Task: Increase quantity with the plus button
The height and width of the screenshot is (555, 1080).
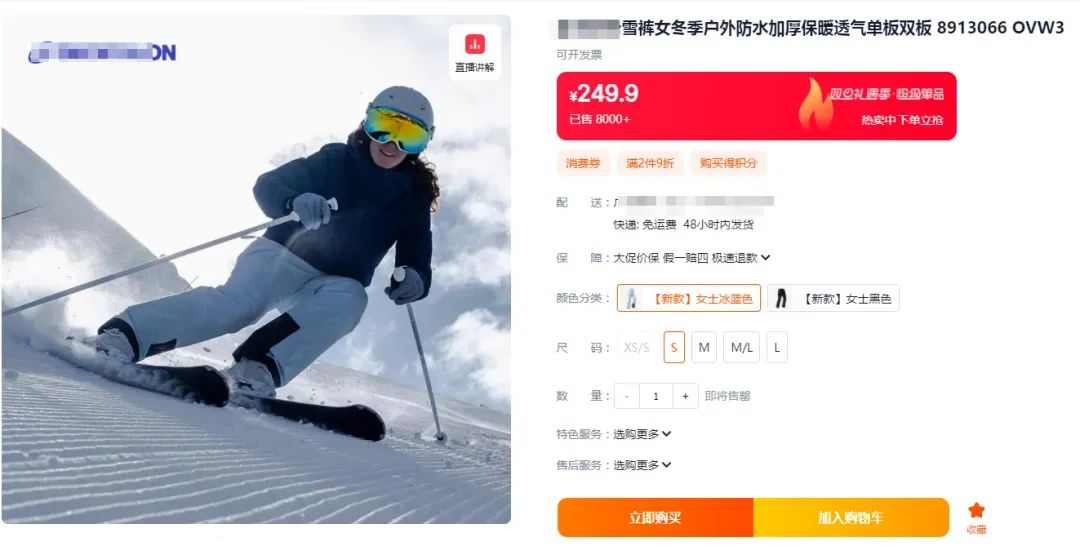Action: click(685, 396)
